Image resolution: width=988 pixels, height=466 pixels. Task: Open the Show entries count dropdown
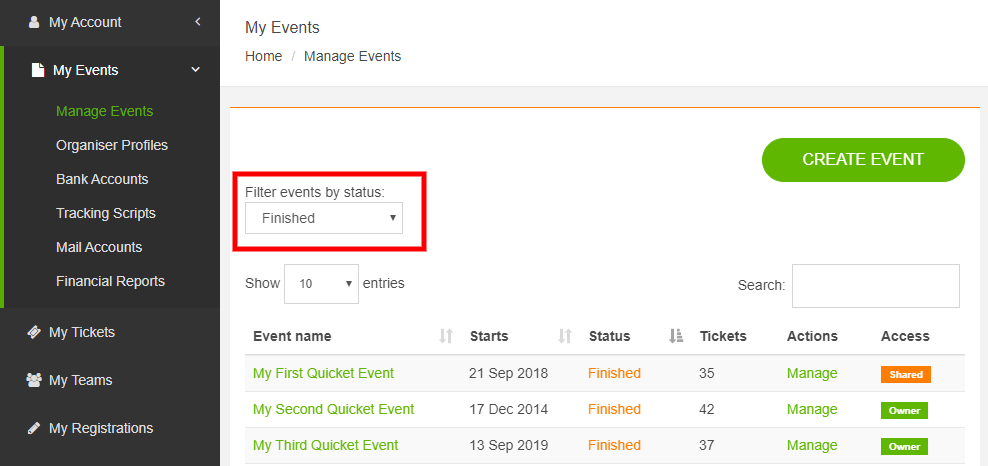(x=322, y=284)
